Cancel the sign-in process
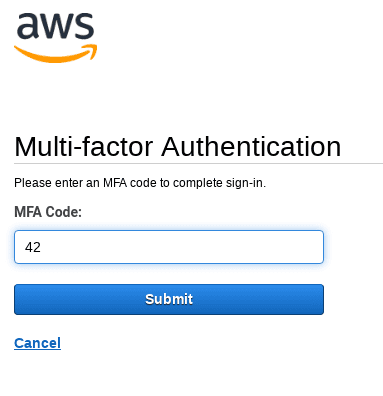 tap(37, 343)
